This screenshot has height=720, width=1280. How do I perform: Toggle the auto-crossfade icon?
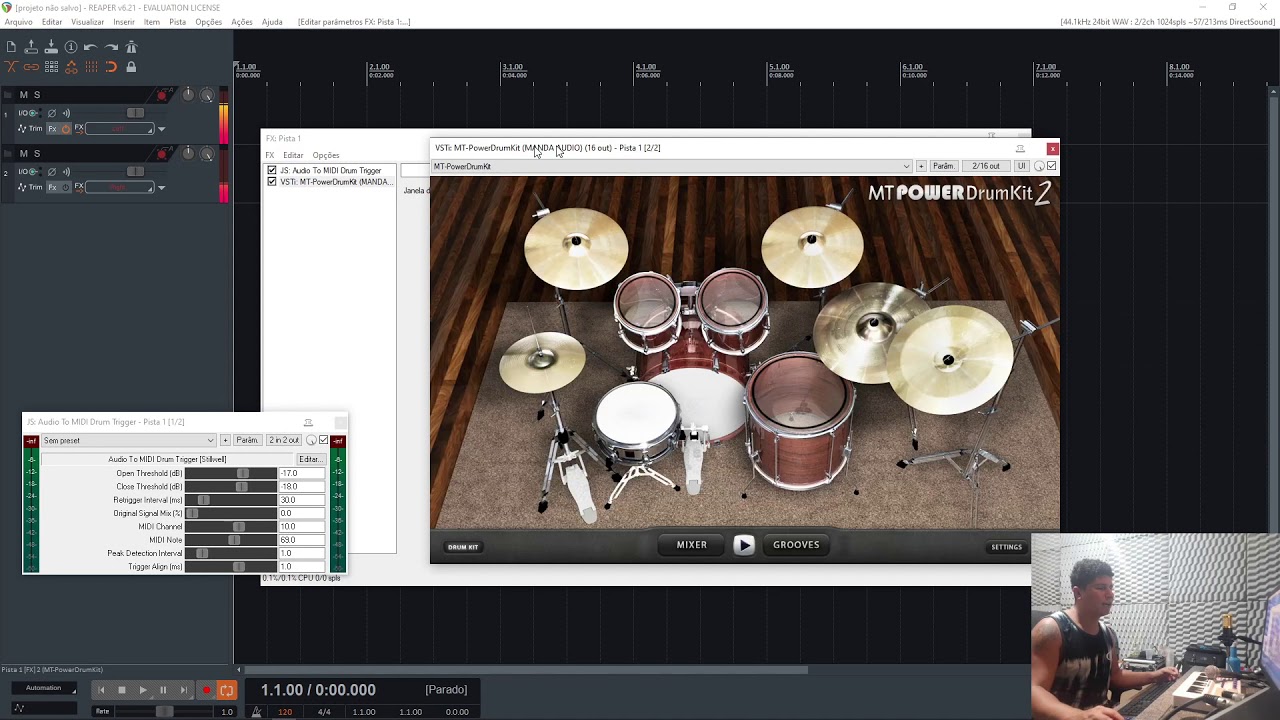11,67
